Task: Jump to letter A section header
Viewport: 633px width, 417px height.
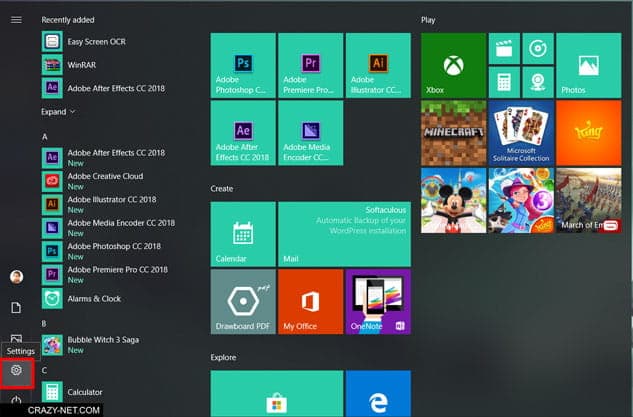Action: point(44,137)
